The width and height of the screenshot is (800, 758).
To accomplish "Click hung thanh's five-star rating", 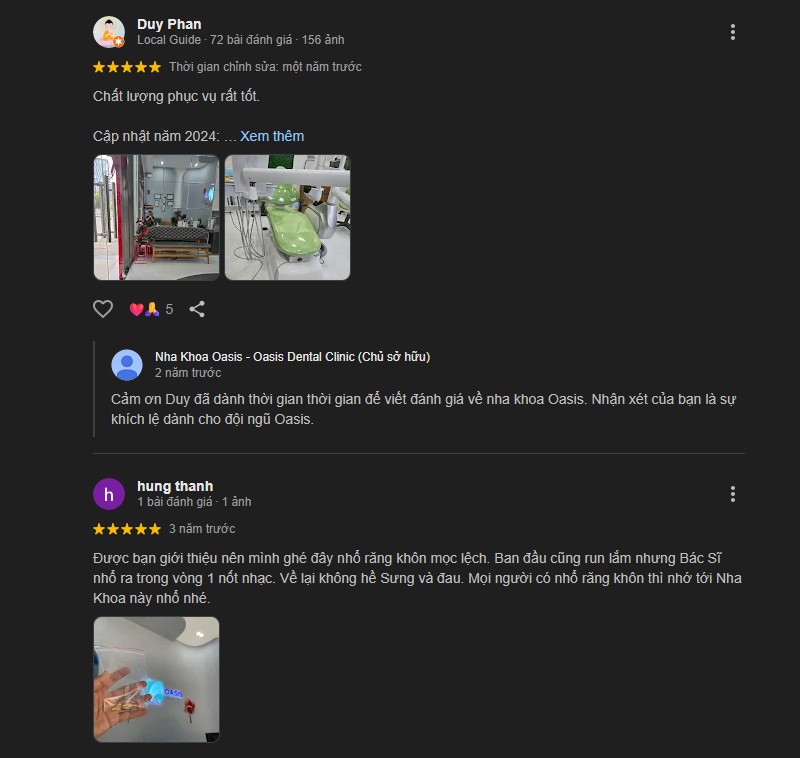I will pos(127,529).
